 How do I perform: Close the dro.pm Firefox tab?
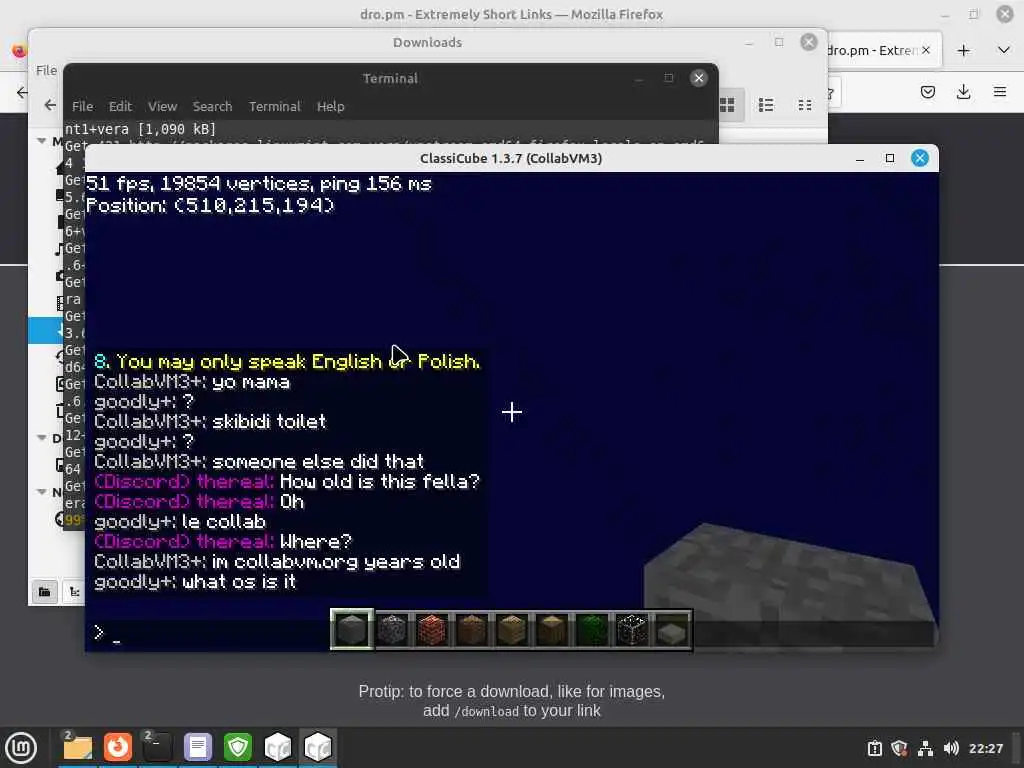point(925,50)
